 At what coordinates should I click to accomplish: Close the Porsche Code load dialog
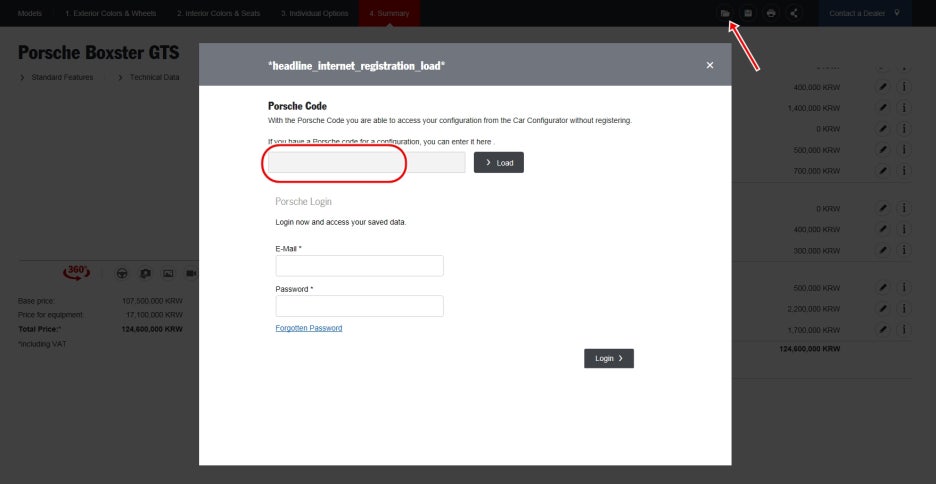tap(710, 65)
